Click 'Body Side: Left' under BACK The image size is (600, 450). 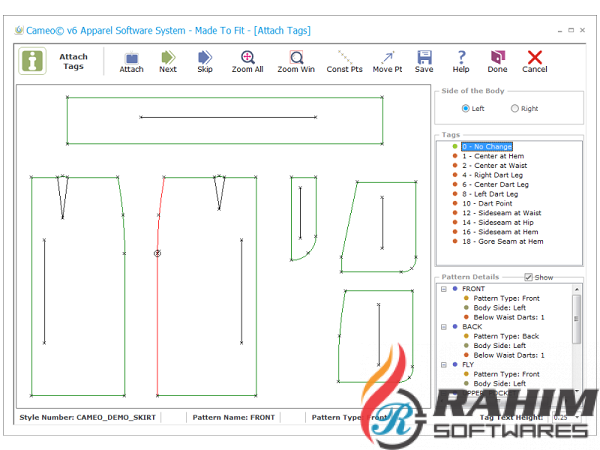click(x=500, y=346)
